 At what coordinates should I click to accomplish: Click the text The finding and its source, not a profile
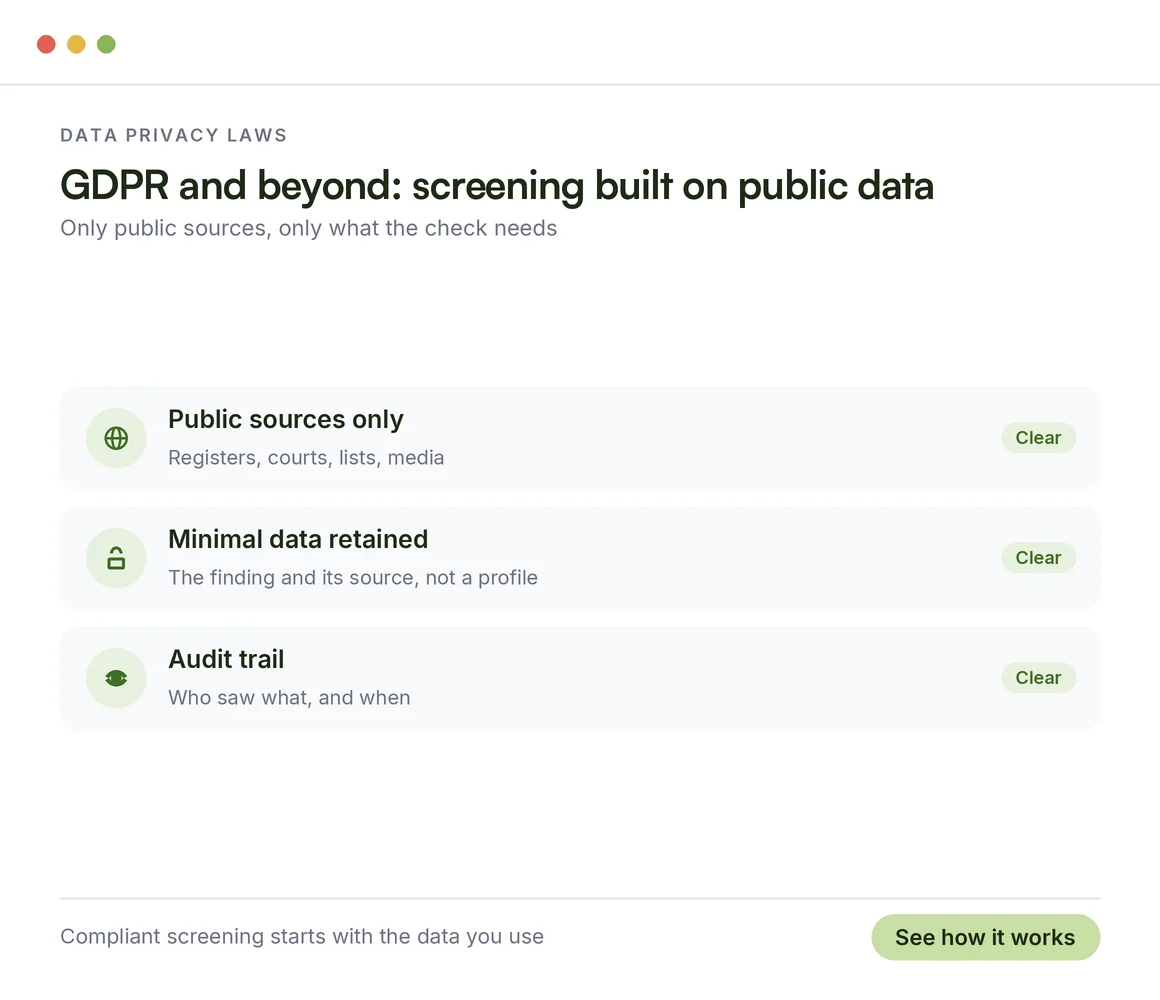[353, 578]
